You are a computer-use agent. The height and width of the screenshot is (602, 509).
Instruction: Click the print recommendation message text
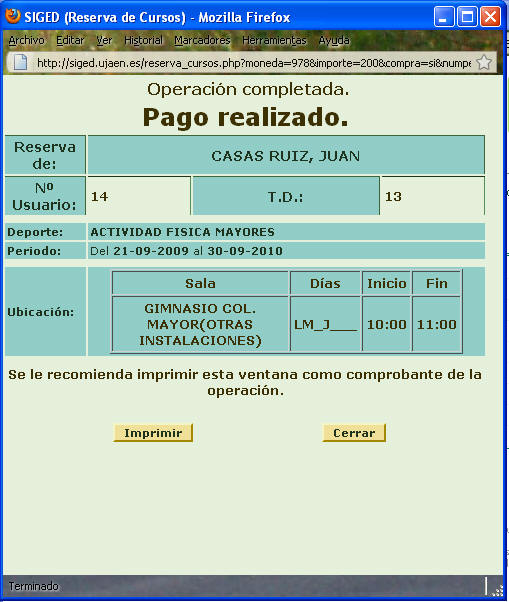(245, 382)
